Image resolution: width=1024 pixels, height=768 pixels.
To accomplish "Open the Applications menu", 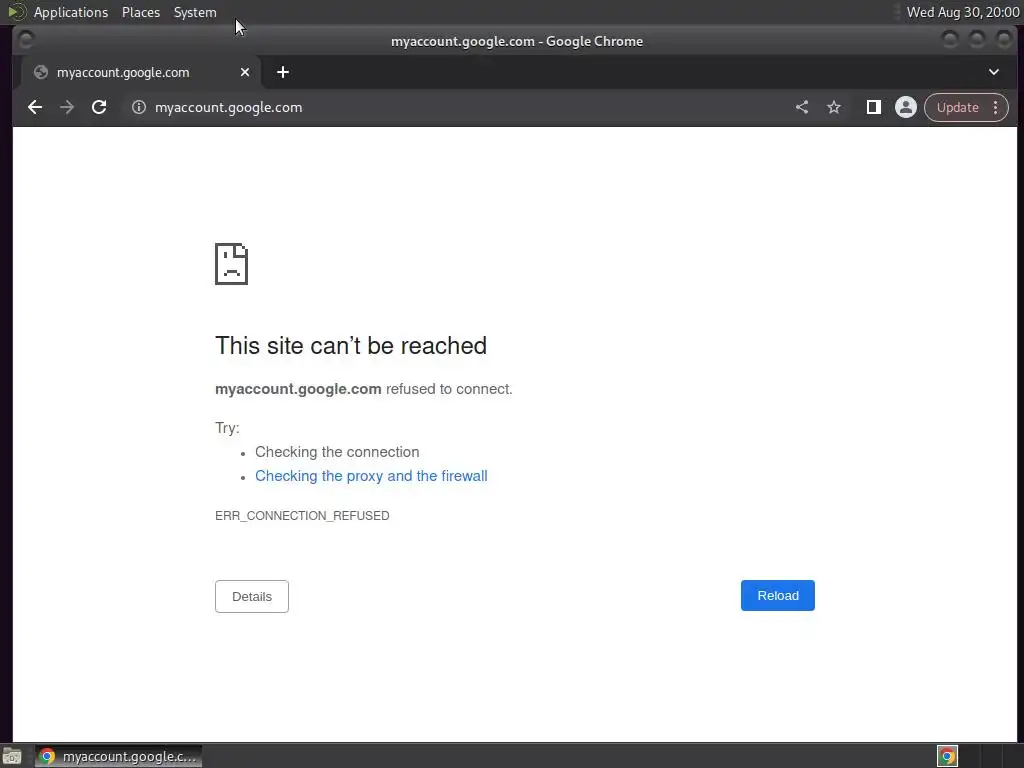I will tap(71, 12).
